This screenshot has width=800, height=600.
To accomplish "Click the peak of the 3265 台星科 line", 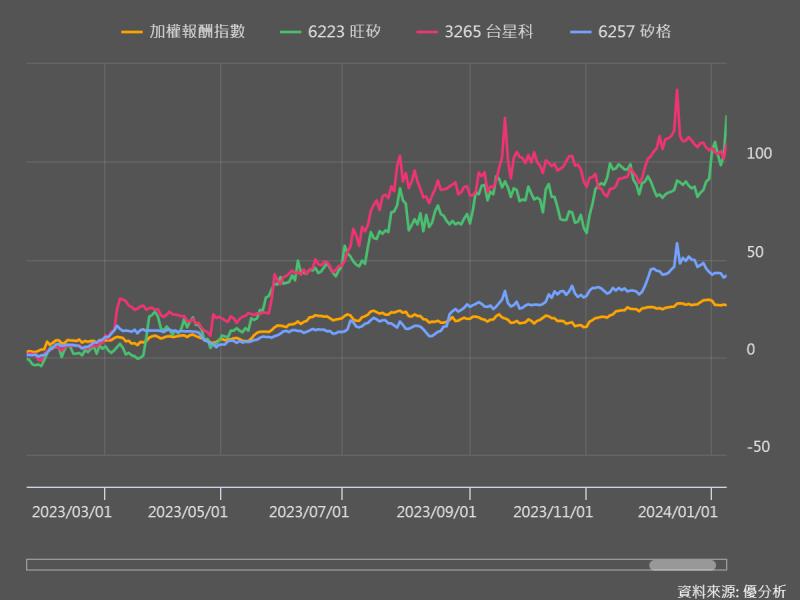I will click(678, 90).
